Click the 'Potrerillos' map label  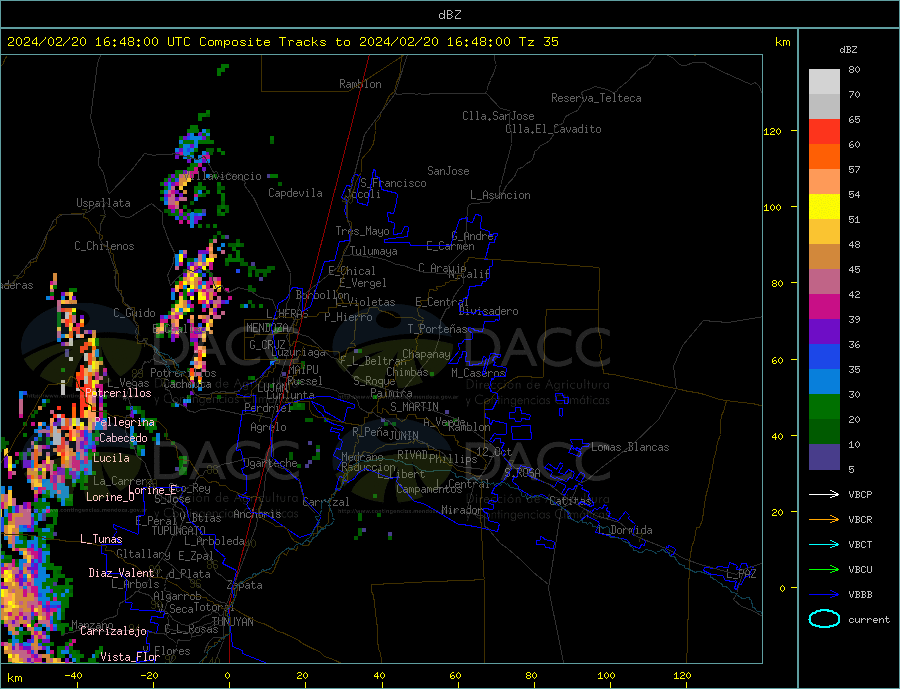[x=118, y=393]
